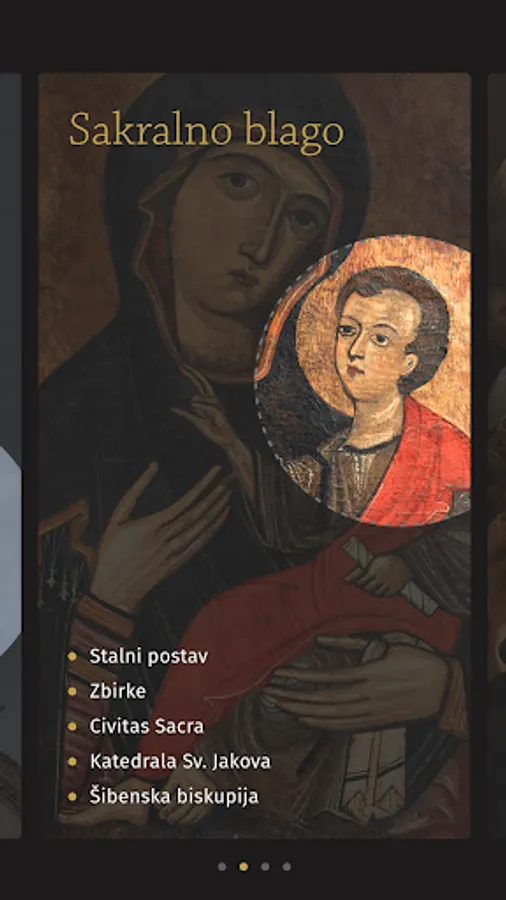
Task: Show the next card peeking at right edge
Action: tap(497, 456)
